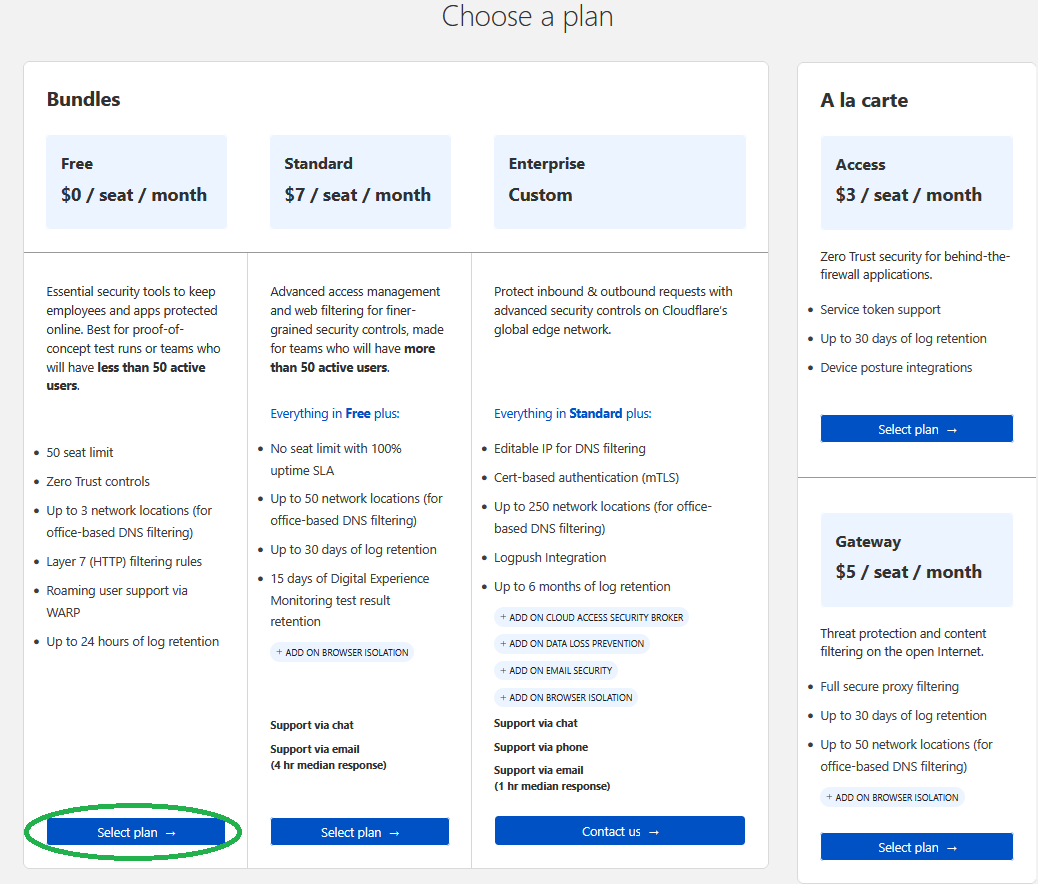1038x884 pixels.
Task: Select the Access a la carte plan
Action: pos(916,429)
